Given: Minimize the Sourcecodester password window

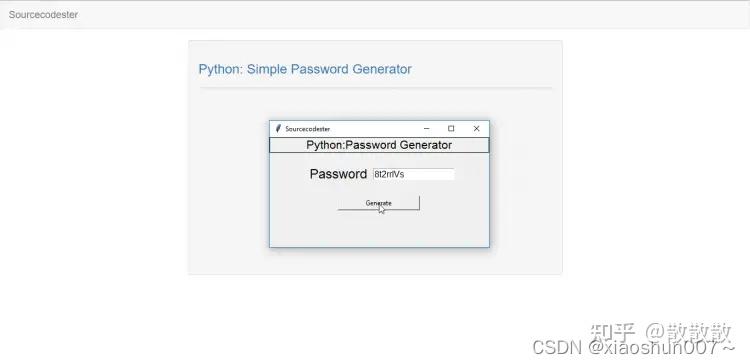Looking at the screenshot, I should click(427, 129).
